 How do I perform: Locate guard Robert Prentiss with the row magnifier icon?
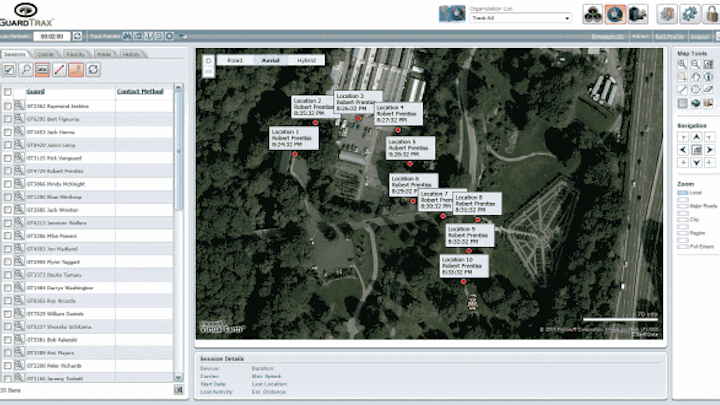(x=19, y=170)
